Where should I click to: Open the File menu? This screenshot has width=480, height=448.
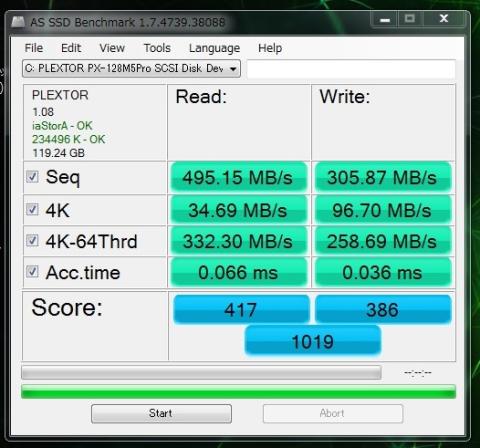[x=34, y=48]
